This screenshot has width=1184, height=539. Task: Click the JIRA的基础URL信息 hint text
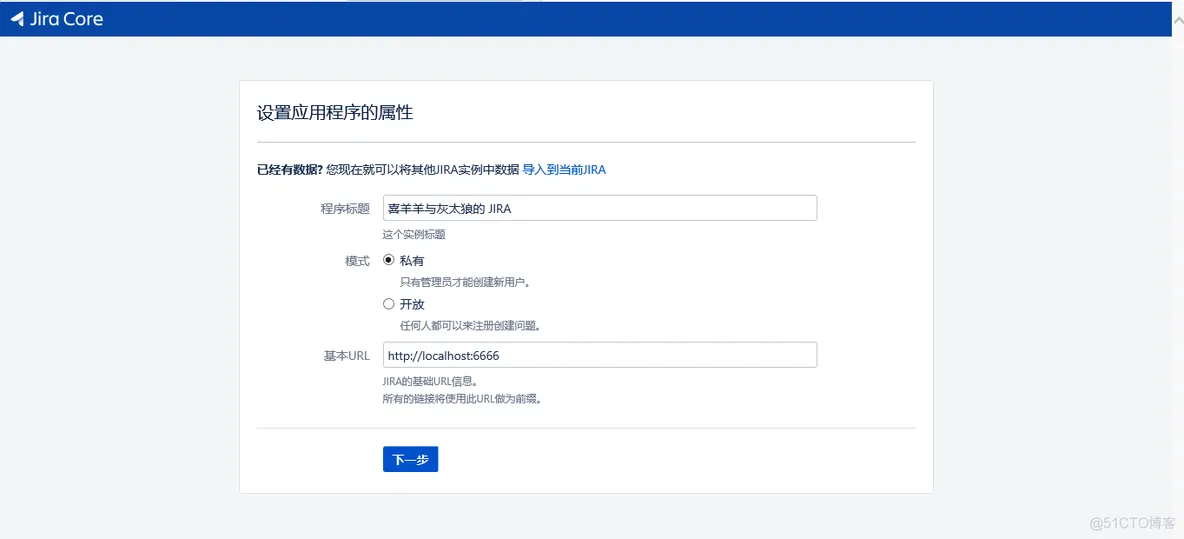coord(430,381)
